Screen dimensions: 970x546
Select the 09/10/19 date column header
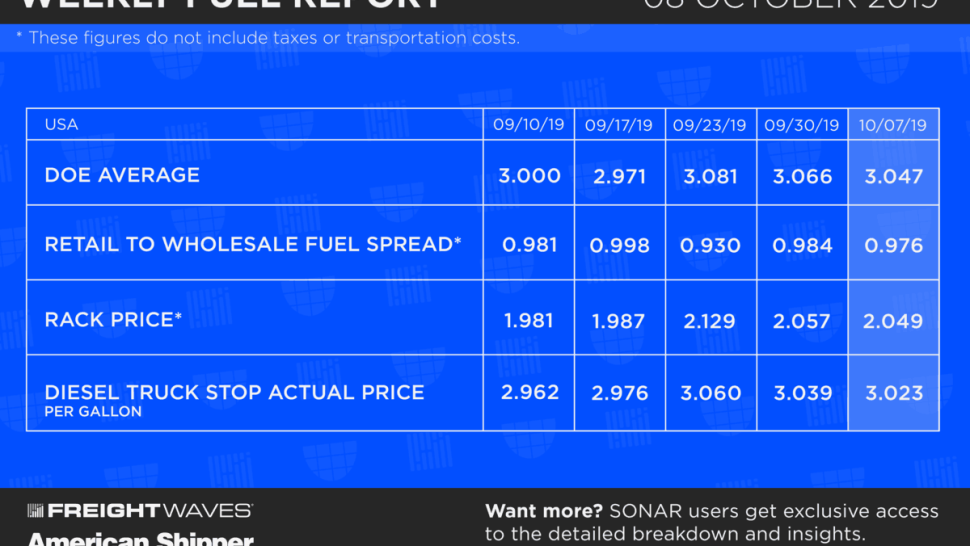(x=528, y=125)
